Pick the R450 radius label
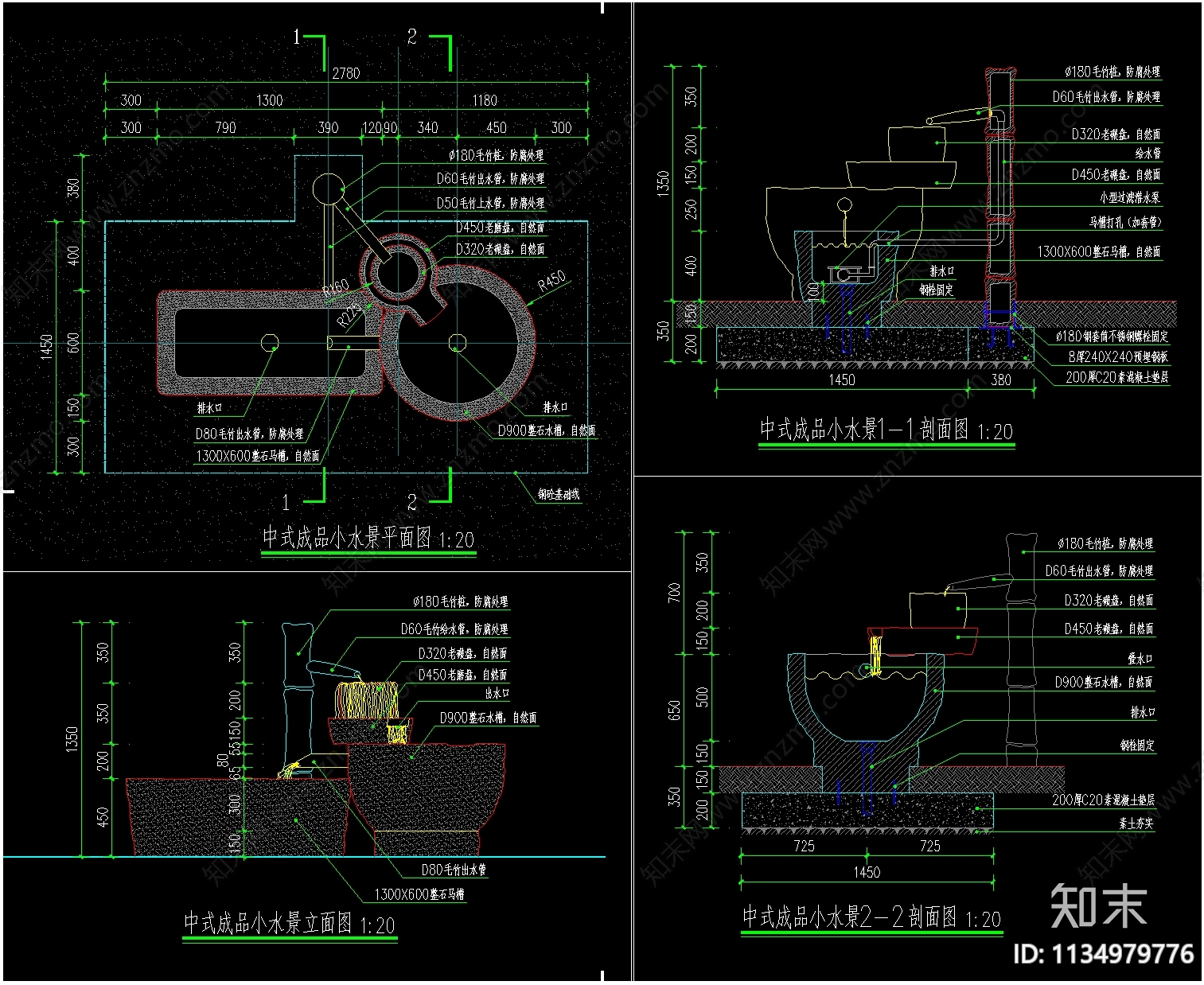 (551, 280)
